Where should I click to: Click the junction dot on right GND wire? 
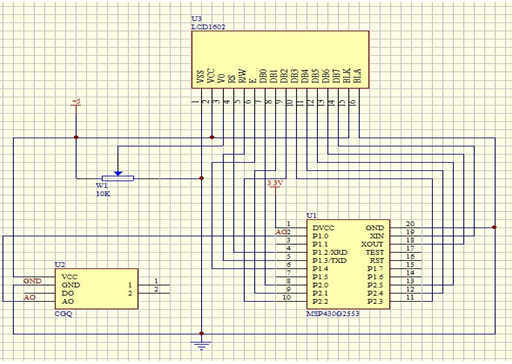point(494,227)
